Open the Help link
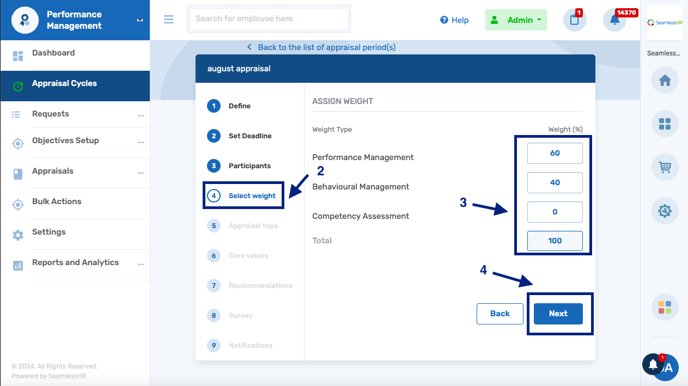 [x=454, y=20]
